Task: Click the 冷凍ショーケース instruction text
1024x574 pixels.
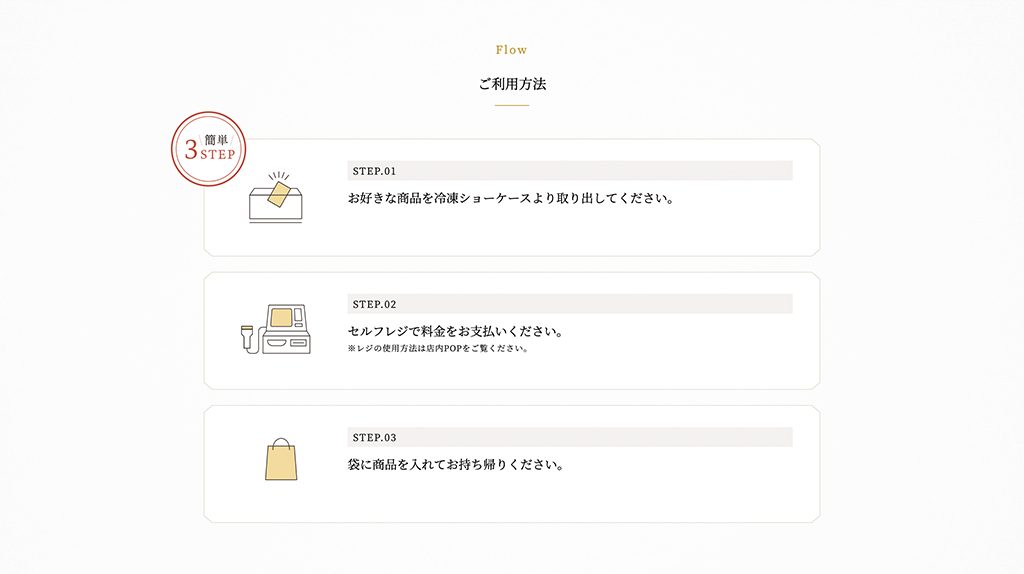Action: (x=511, y=198)
